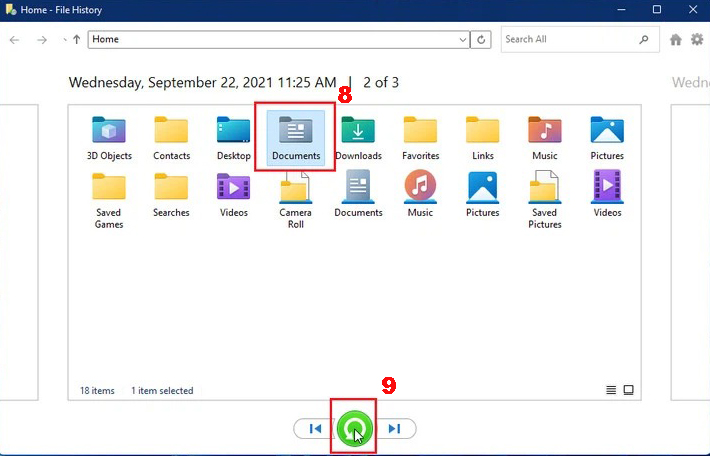Screen dimensions: 710x456
Task: Switch to details list view
Action: [611, 390]
